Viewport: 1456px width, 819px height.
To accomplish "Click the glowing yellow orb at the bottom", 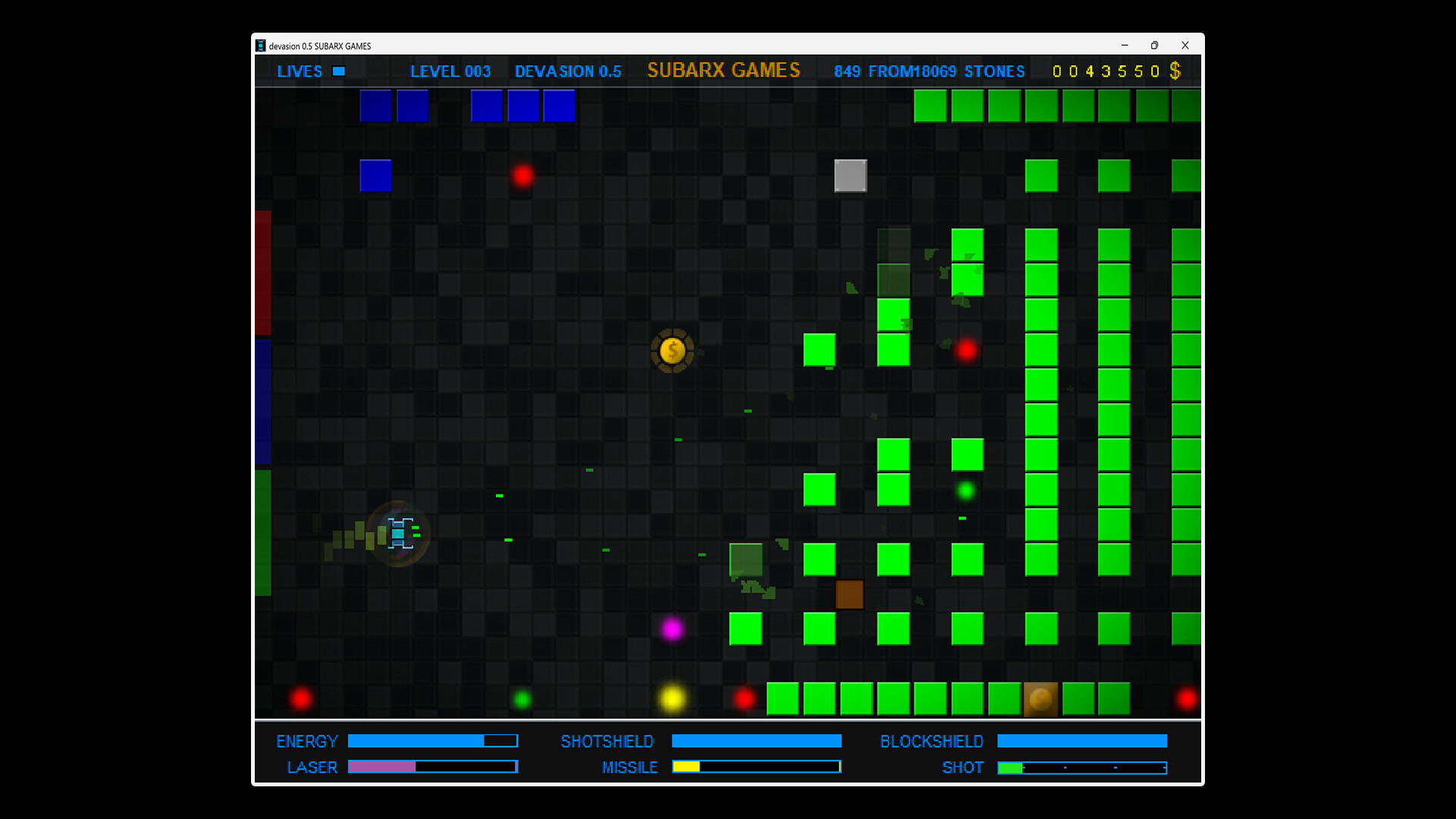I will 673,698.
